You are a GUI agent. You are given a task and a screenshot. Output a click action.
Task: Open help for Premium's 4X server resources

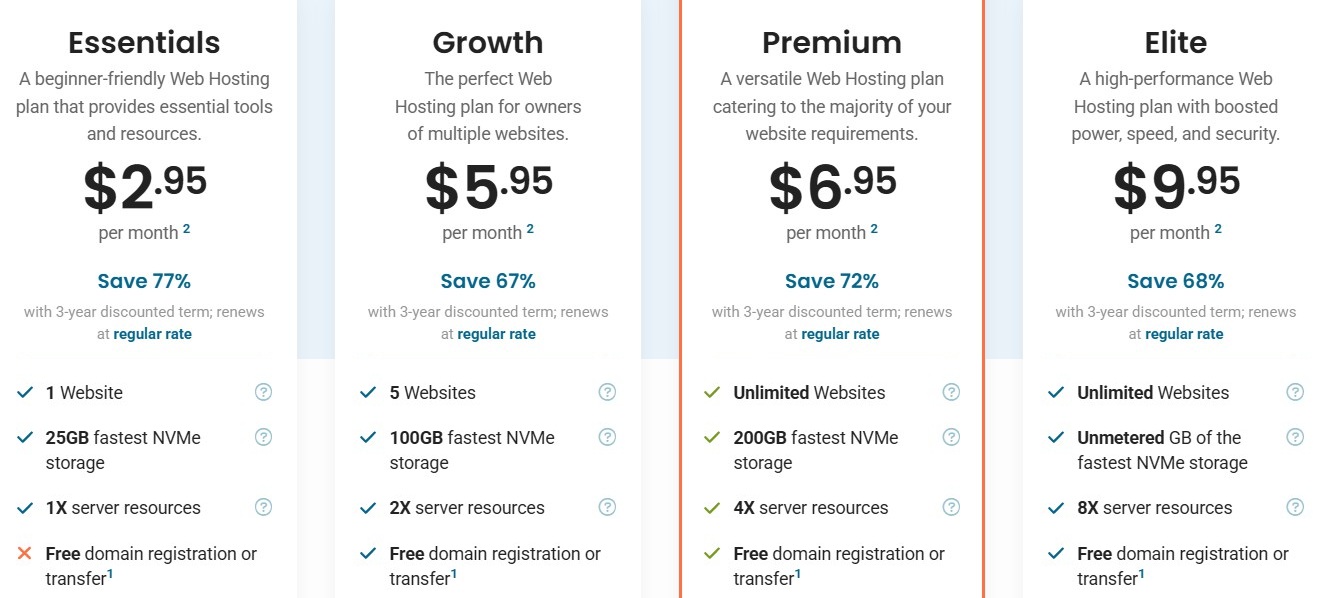click(951, 507)
